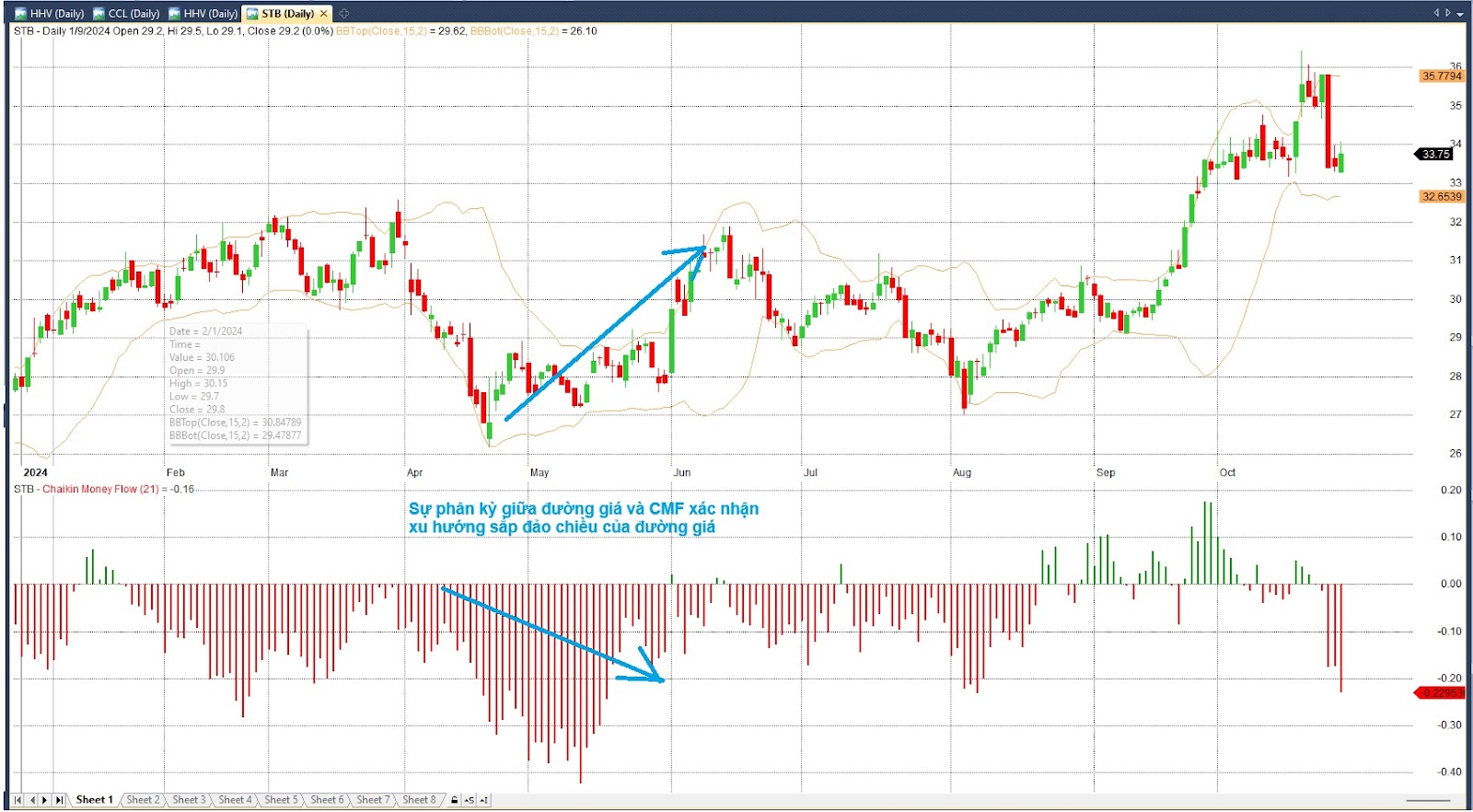Click the 35 price axis label
Screen dimensions: 1473x812
coord(1456,106)
